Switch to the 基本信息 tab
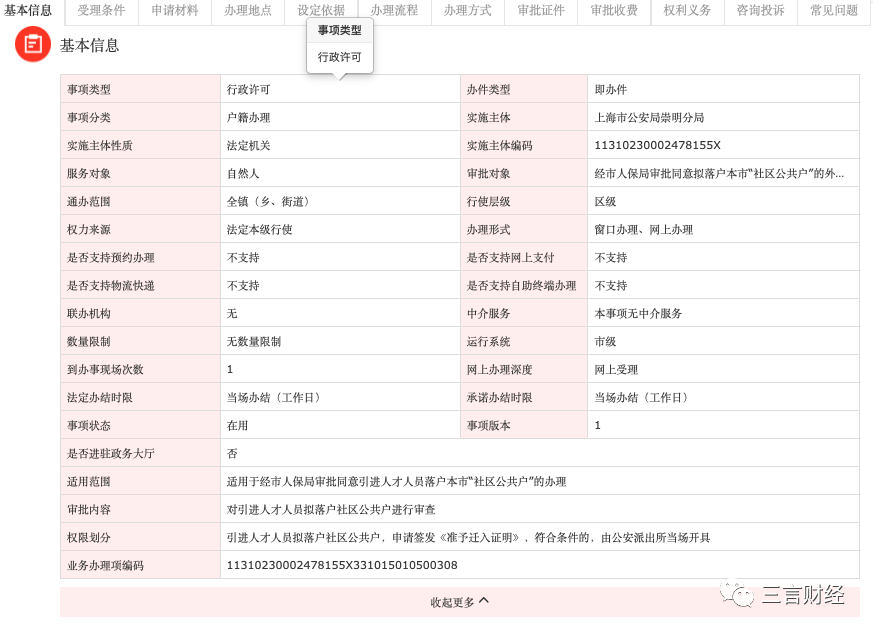The image size is (873, 633). [x=28, y=10]
